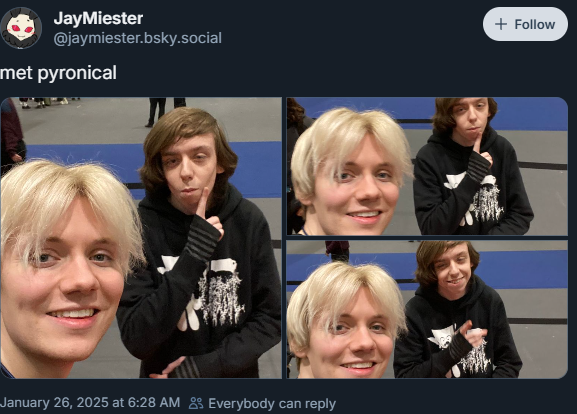View the bottom-right photo thumbnail
The width and height of the screenshot is (577, 414).
(x=427, y=309)
